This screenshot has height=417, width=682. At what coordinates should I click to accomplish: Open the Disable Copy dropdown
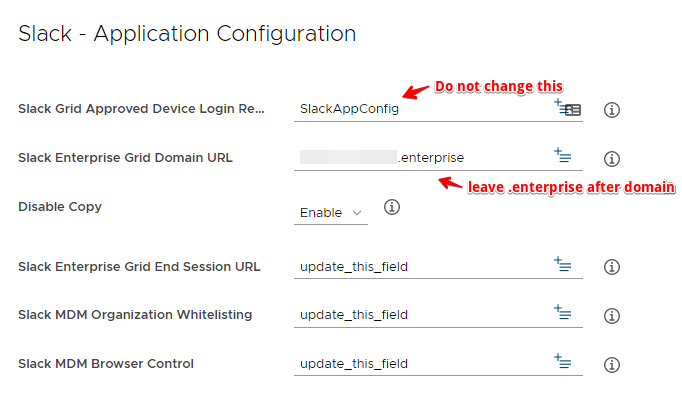point(332,213)
